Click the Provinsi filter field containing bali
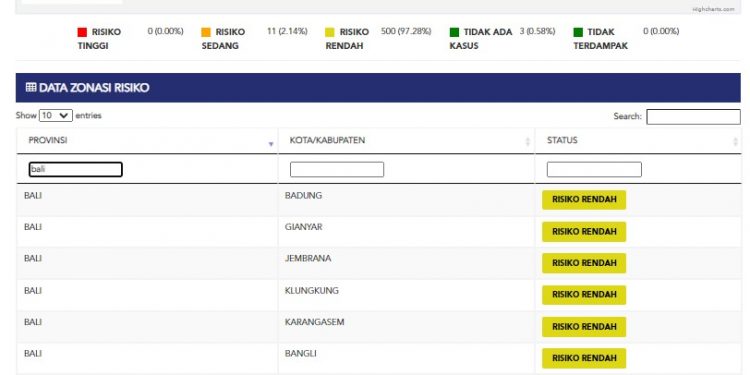The image size is (750, 375). [x=76, y=169]
